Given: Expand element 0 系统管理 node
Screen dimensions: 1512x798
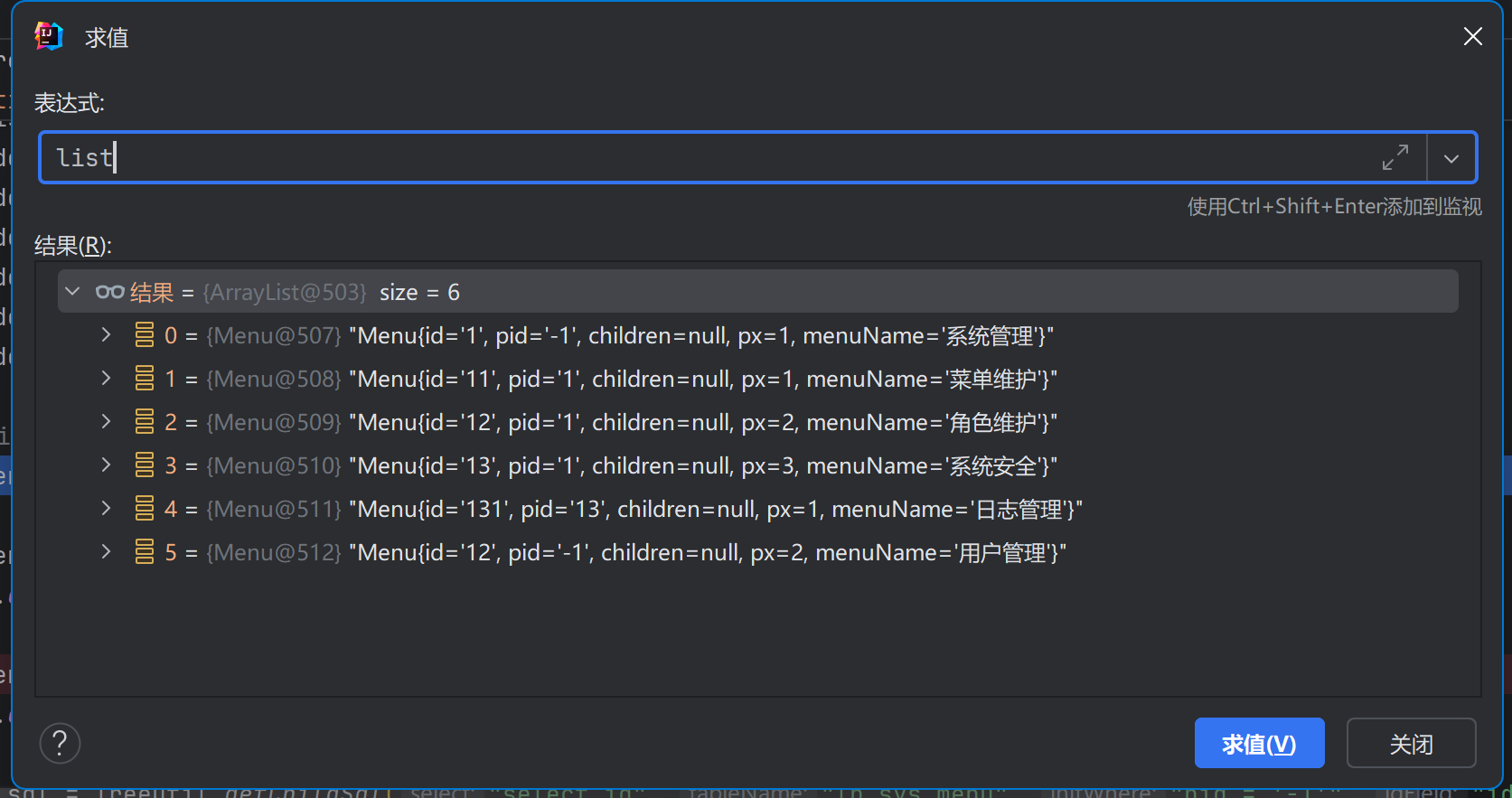Looking at the screenshot, I should tap(107, 335).
